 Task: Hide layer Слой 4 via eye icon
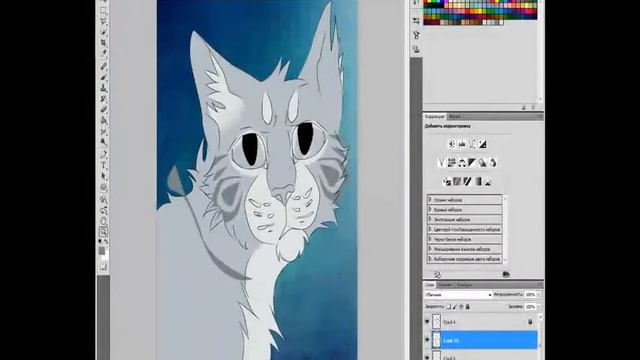click(x=427, y=322)
